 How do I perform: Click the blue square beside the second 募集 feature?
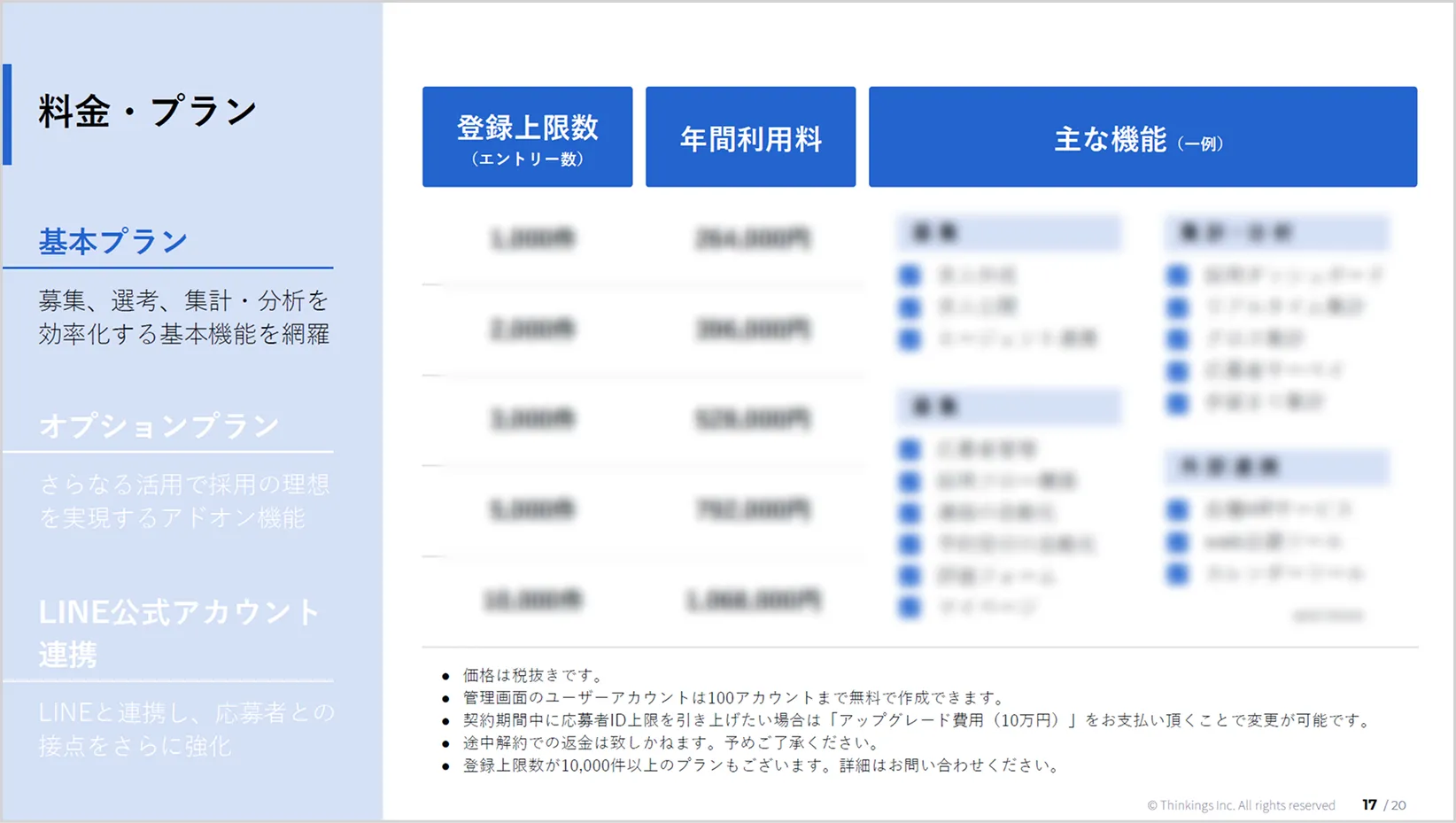click(x=910, y=306)
